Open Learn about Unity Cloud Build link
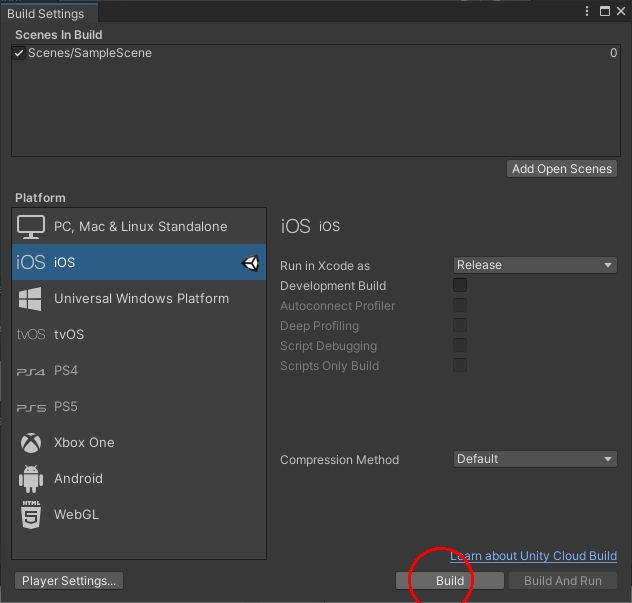 533,556
